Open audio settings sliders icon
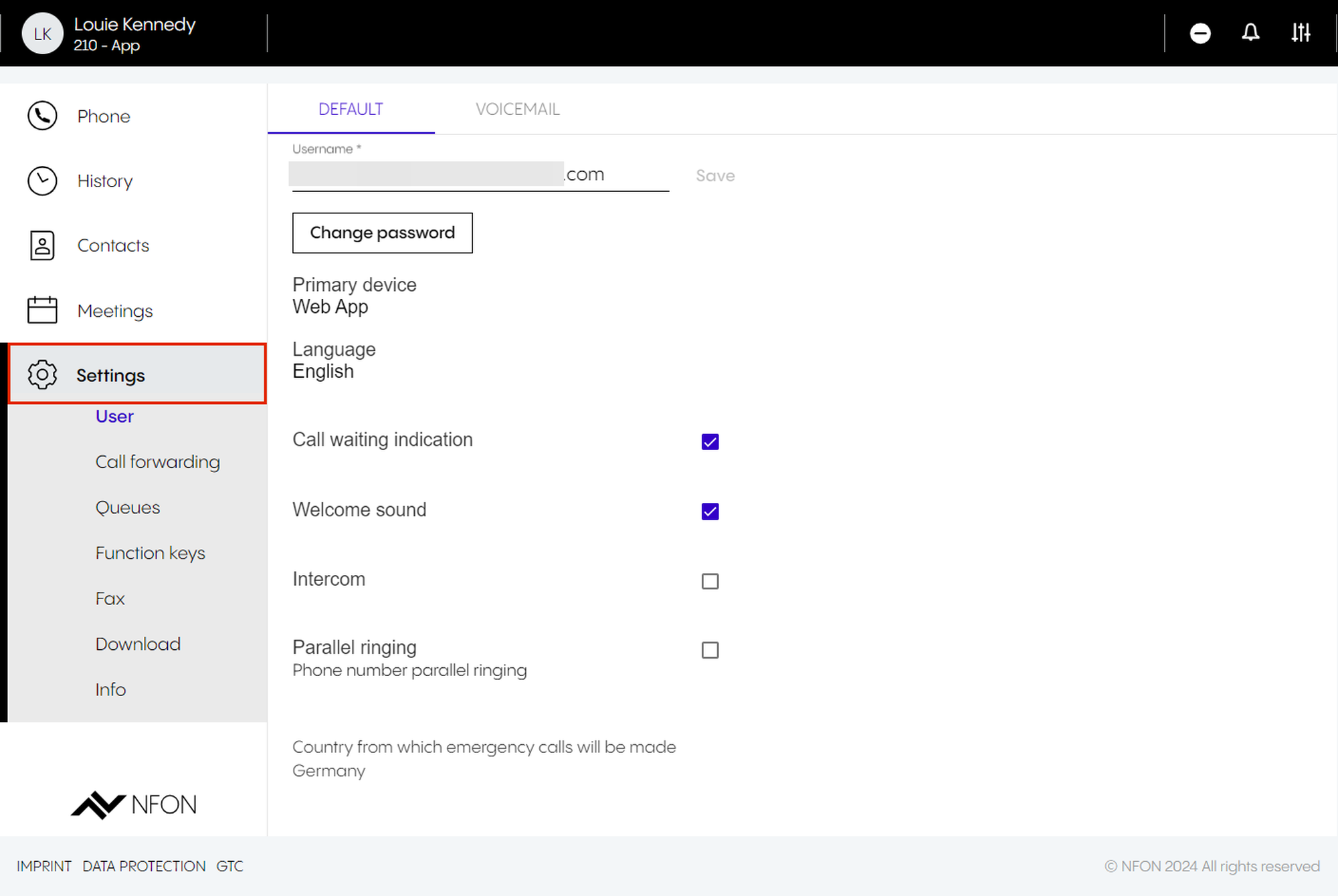1338x896 pixels. click(1301, 33)
